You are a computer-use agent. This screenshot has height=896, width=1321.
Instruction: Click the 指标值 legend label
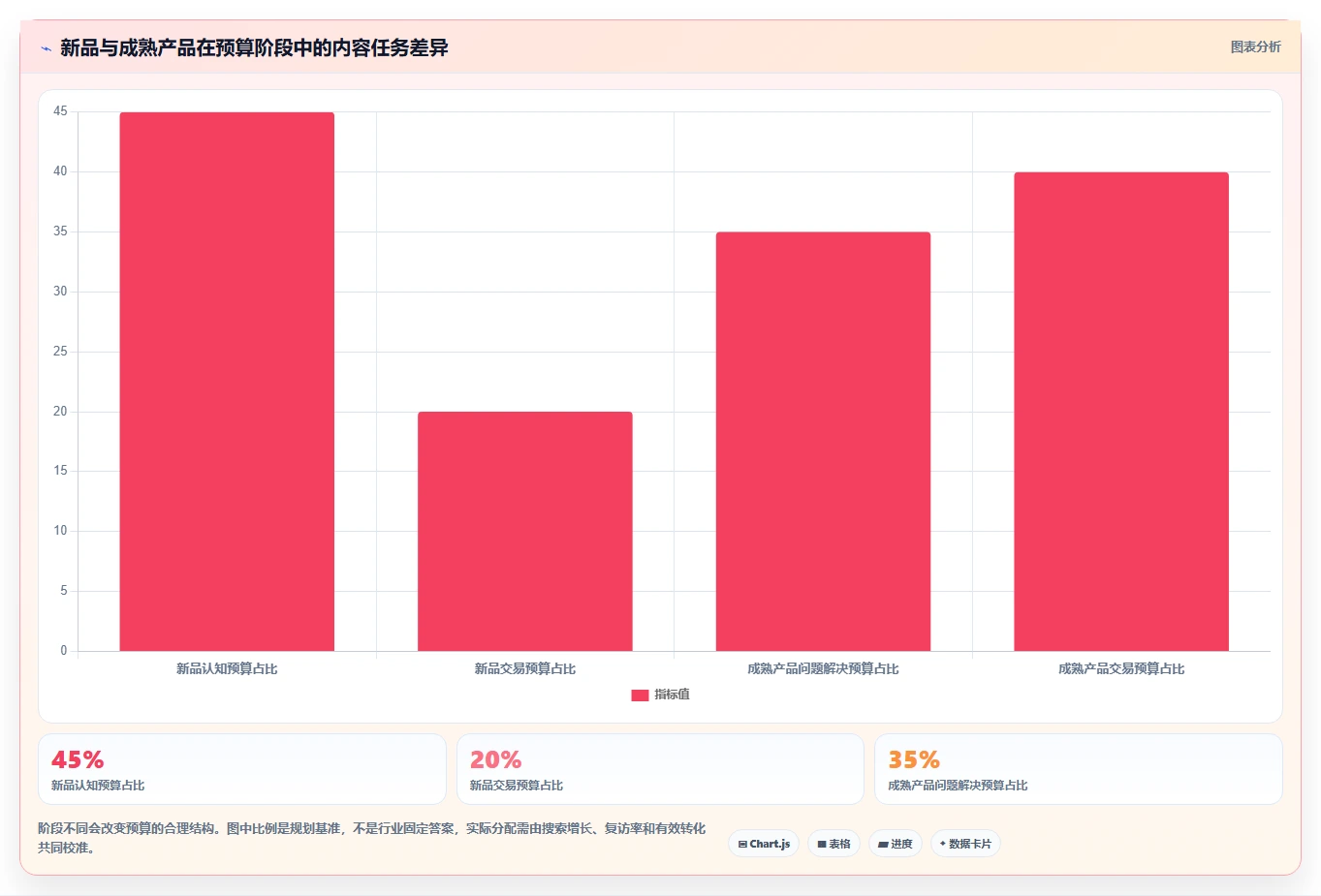tap(672, 695)
